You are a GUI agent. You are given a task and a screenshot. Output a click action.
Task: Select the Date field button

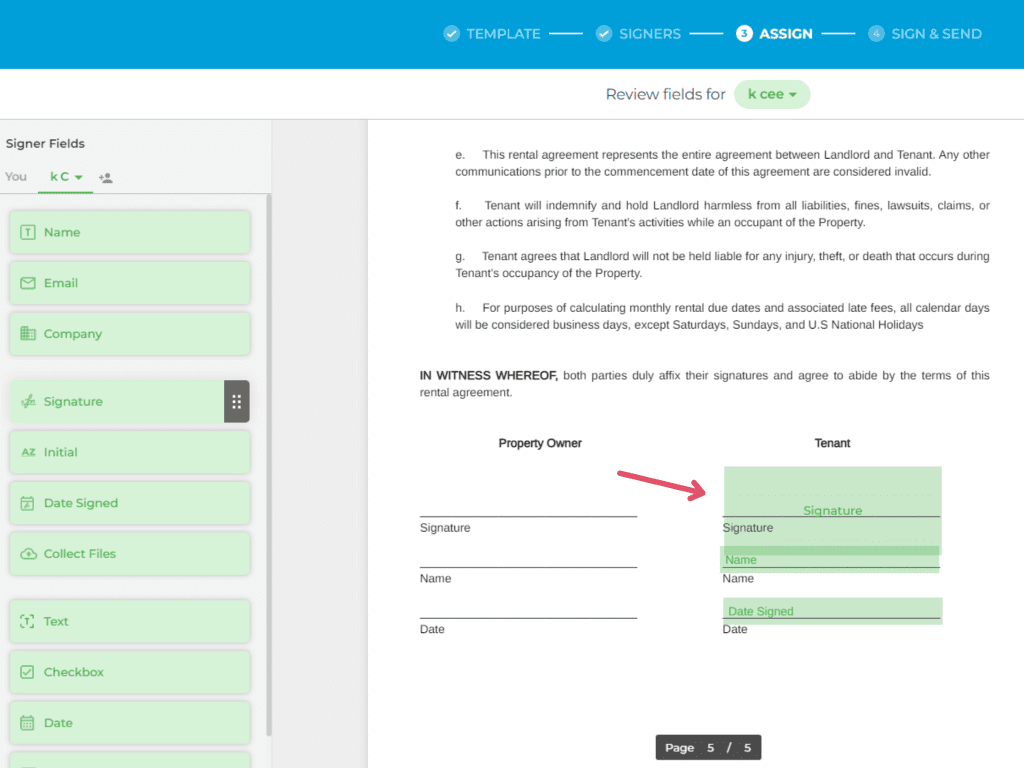(130, 723)
